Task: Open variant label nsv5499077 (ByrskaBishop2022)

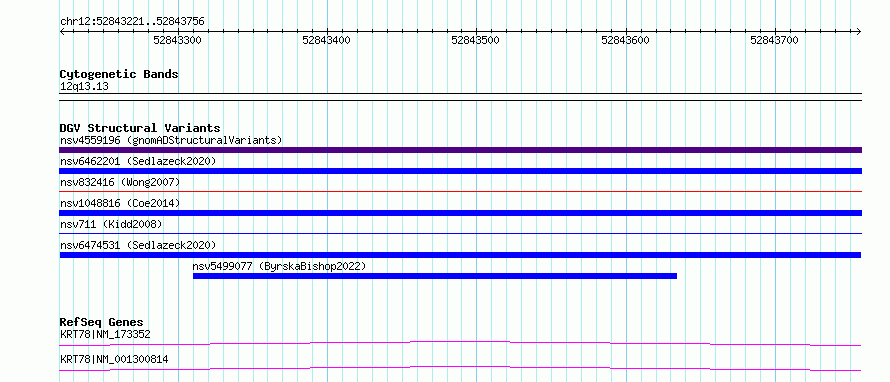Action: (x=279, y=266)
